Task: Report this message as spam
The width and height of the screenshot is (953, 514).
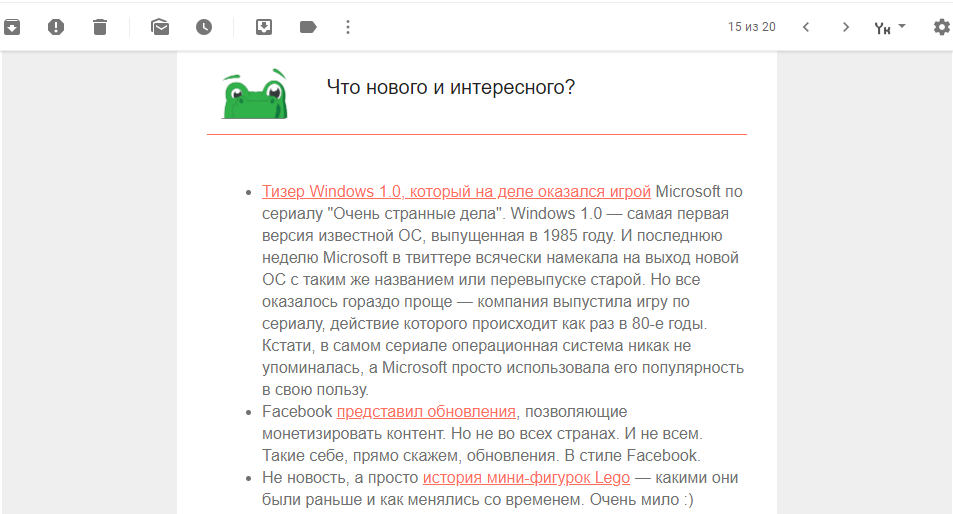Action: (x=56, y=27)
